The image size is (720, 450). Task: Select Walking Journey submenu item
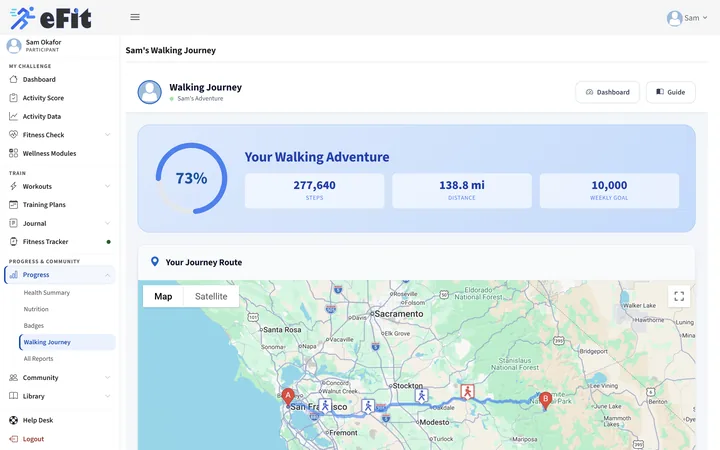(67, 342)
